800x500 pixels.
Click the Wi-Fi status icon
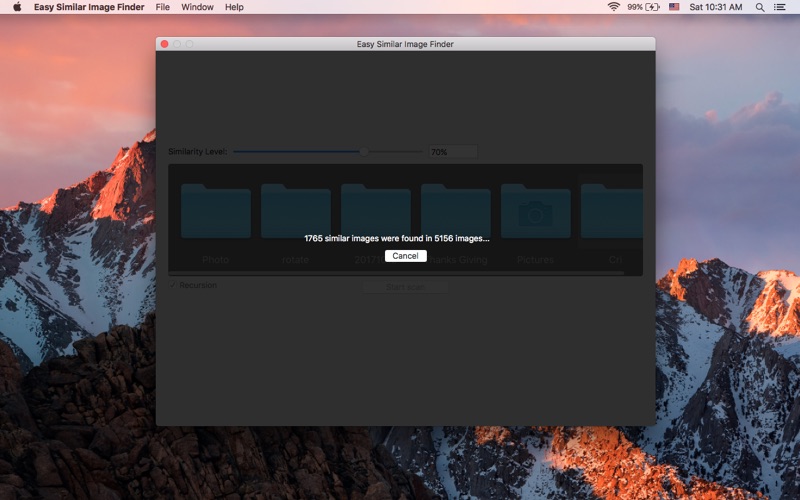[x=613, y=7]
